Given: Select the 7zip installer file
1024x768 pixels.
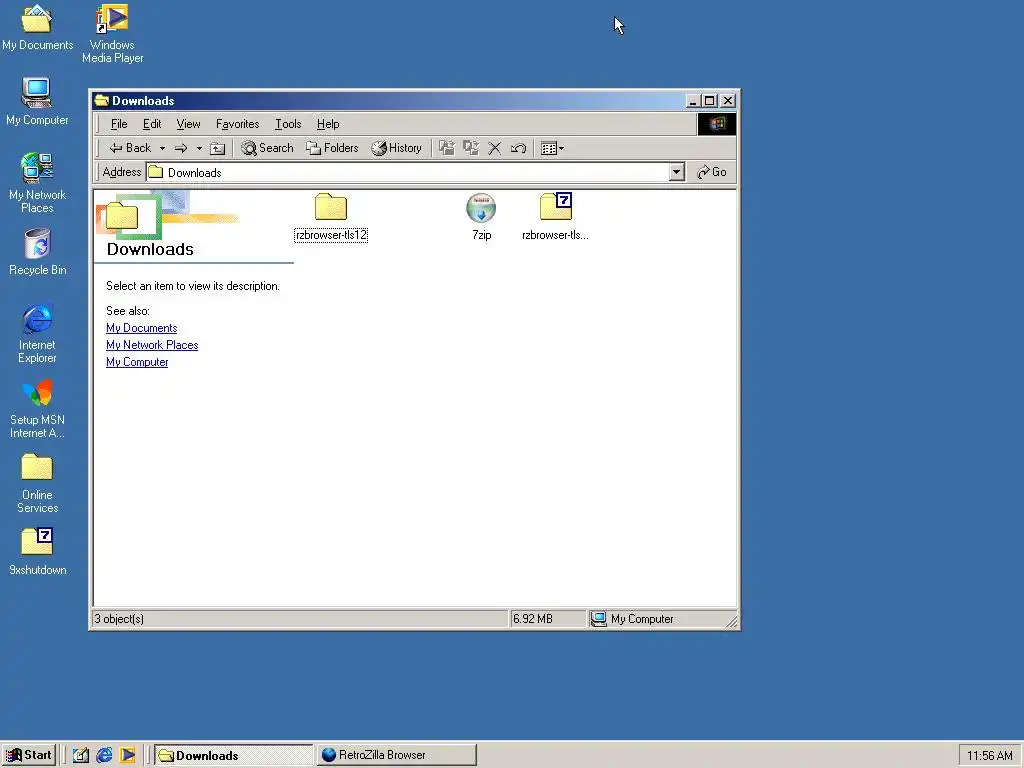Looking at the screenshot, I should pyautogui.click(x=481, y=217).
